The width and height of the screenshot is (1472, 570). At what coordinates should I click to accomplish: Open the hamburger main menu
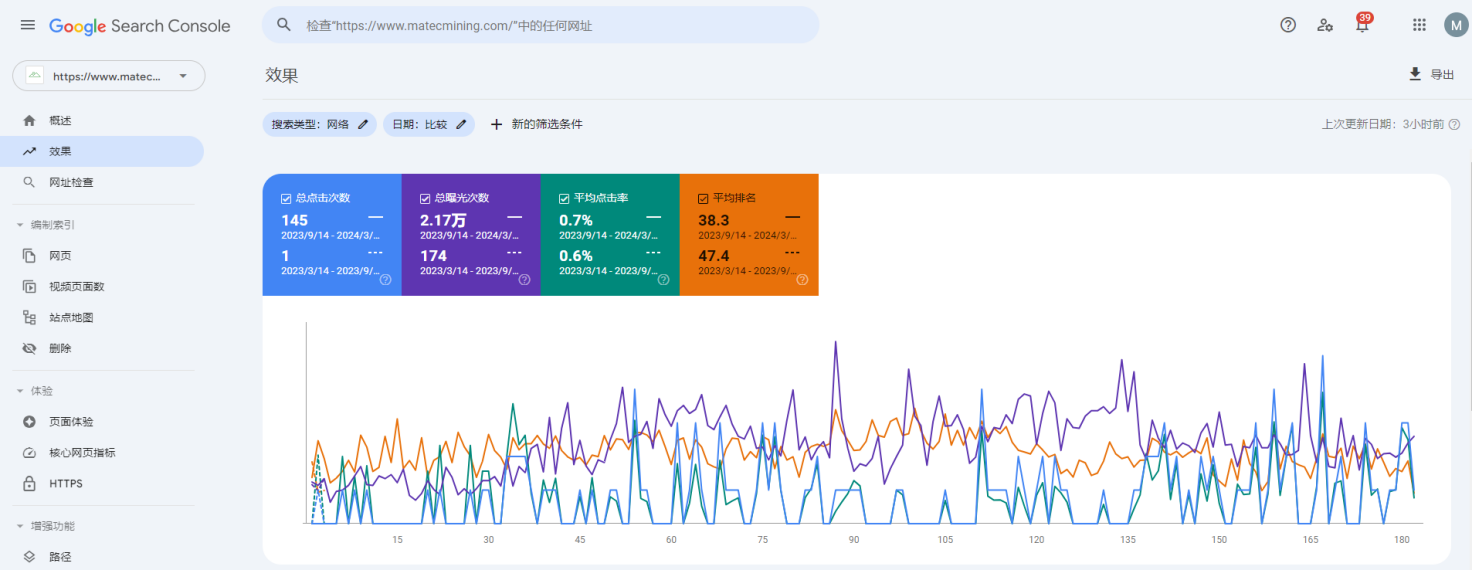(x=28, y=25)
